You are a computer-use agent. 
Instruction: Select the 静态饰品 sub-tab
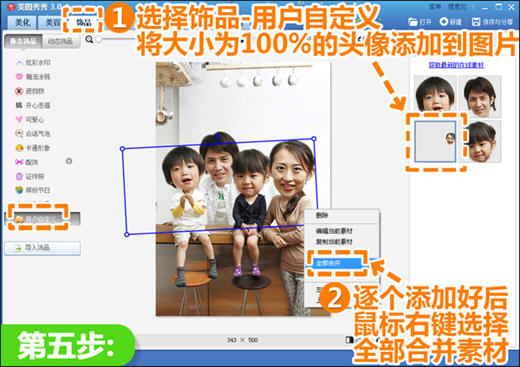(x=23, y=41)
